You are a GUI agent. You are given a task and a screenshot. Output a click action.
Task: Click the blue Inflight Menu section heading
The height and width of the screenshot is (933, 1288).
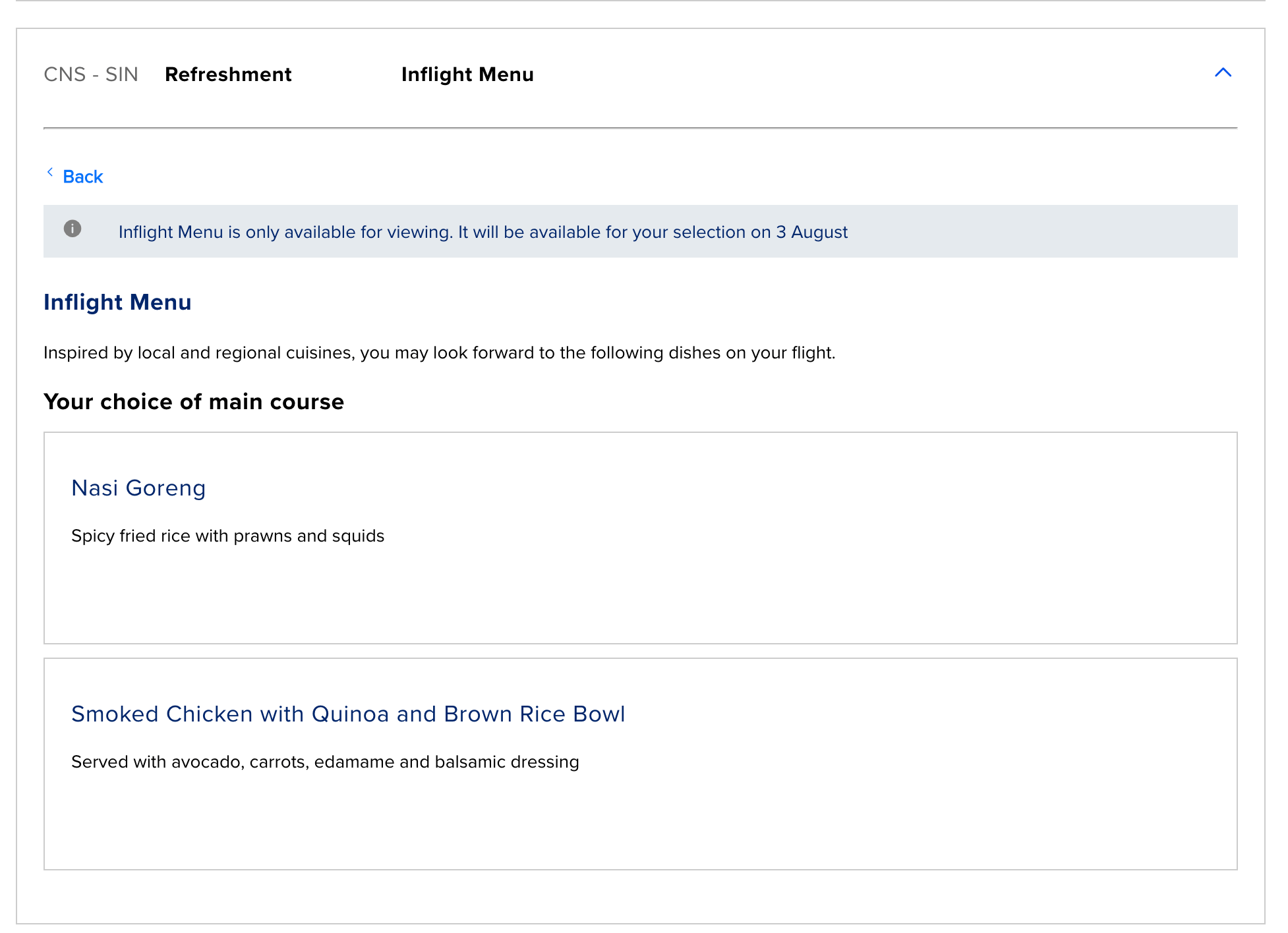[117, 302]
